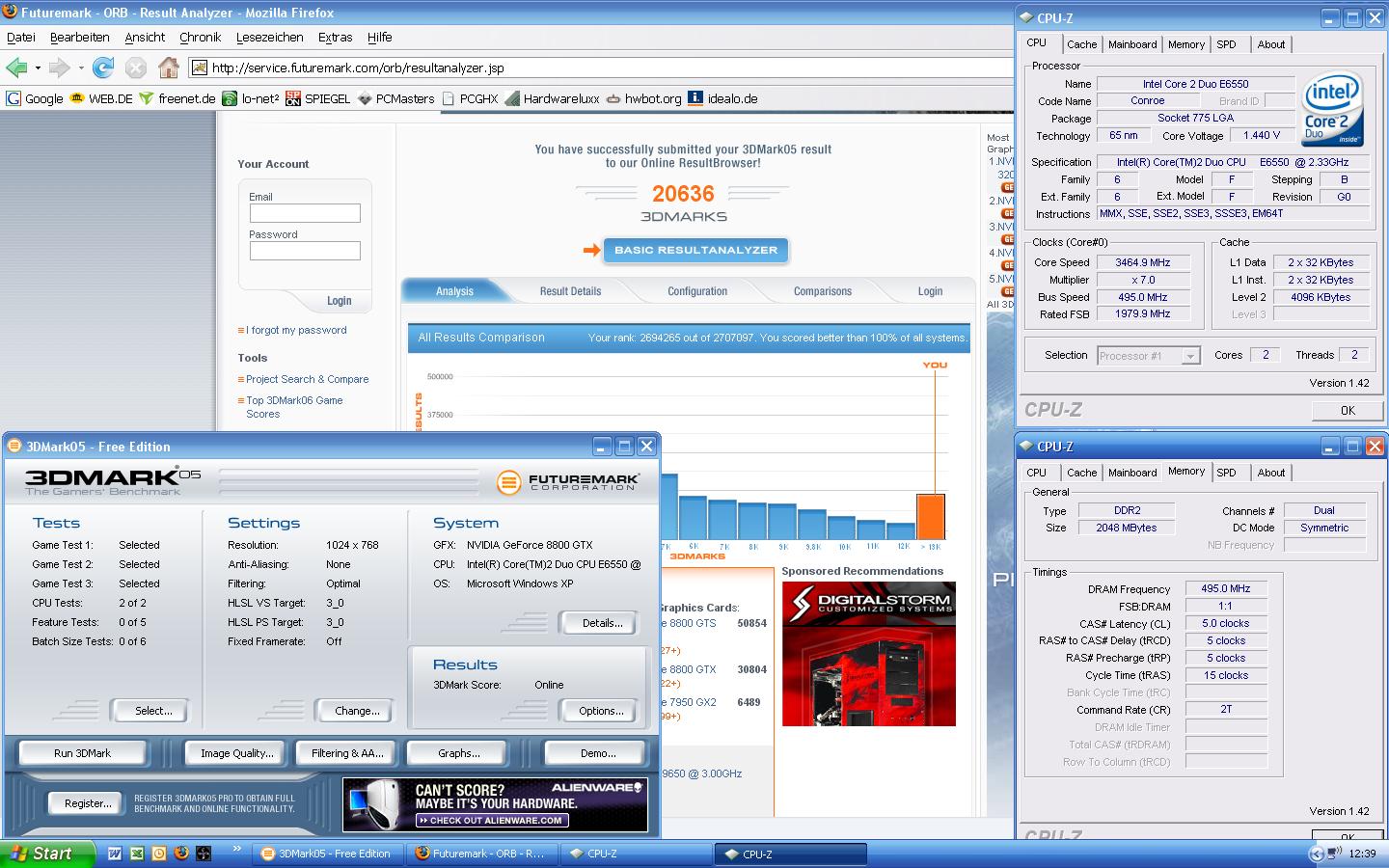Switch to Configuration tab on Futuremark page
The height and width of the screenshot is (868, 1389).
pyautogui.click(x=697, y=290)
